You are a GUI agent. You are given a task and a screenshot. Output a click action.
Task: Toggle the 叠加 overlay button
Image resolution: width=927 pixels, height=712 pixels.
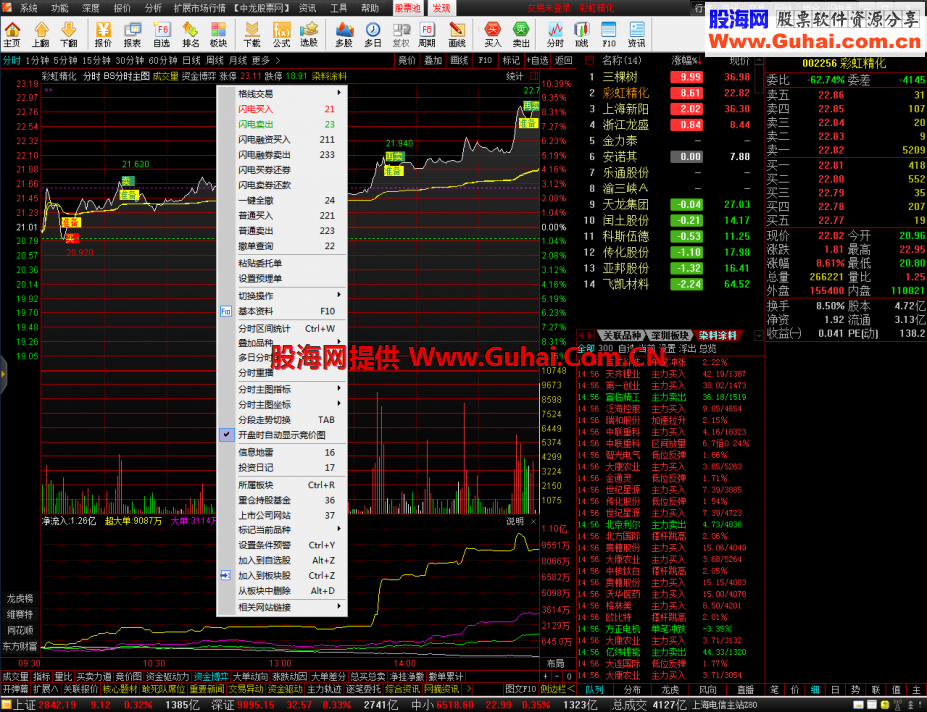pyautogui.click(x=433, y=60)
